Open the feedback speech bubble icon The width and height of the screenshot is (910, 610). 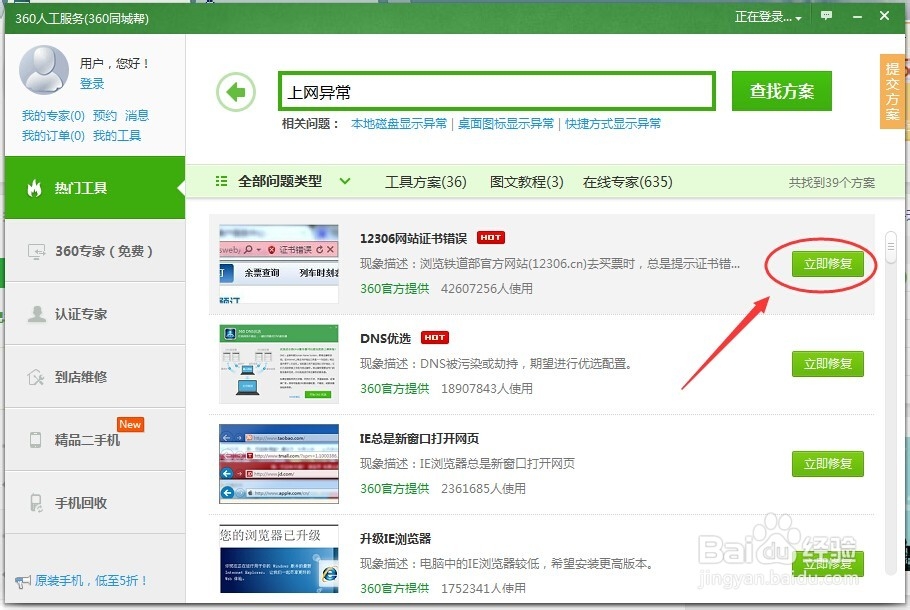click(x=826, y=16)
